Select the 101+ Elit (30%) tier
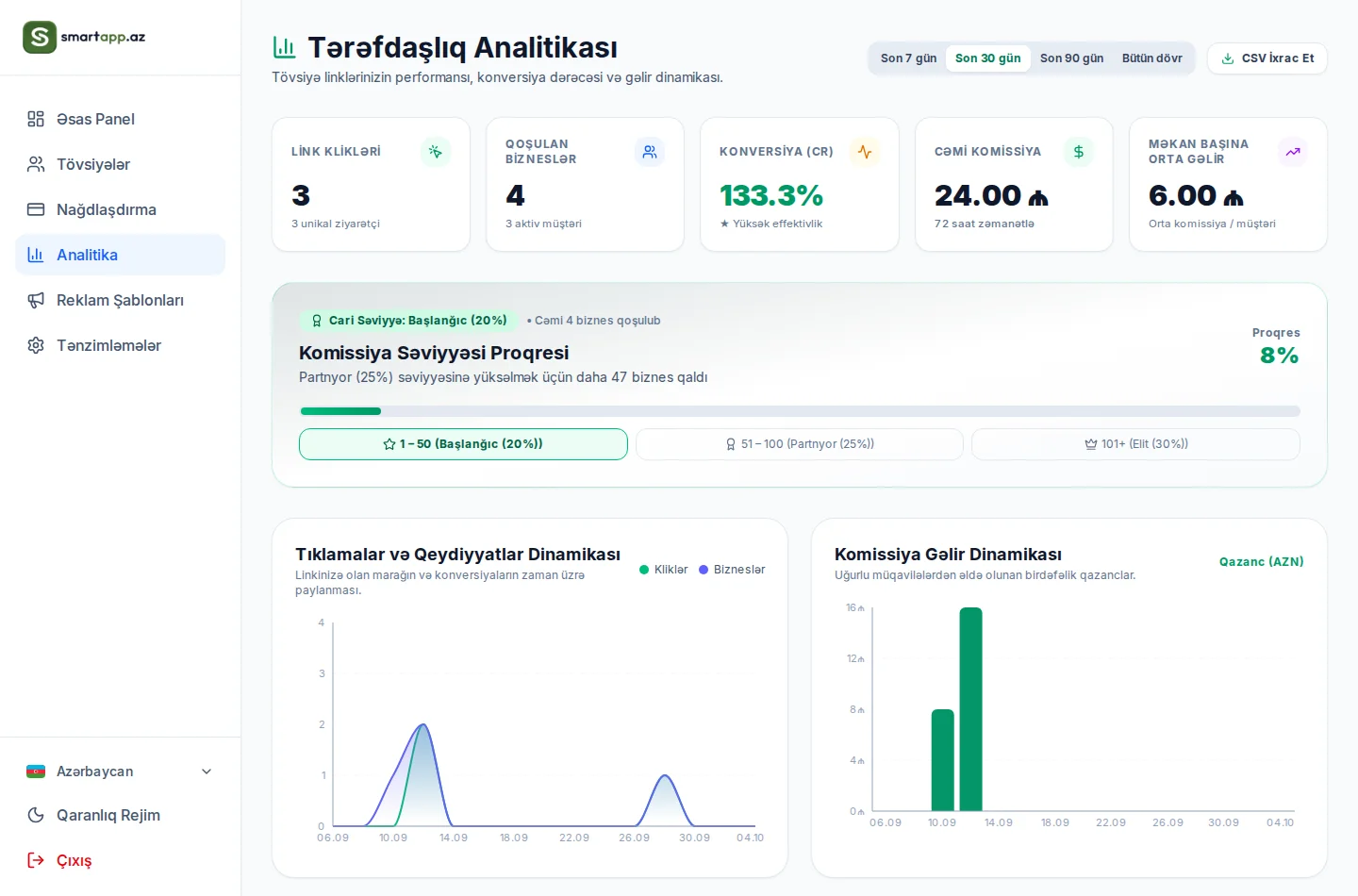This screenshot has width=1358, height=896. click(x=1136, y=444)
